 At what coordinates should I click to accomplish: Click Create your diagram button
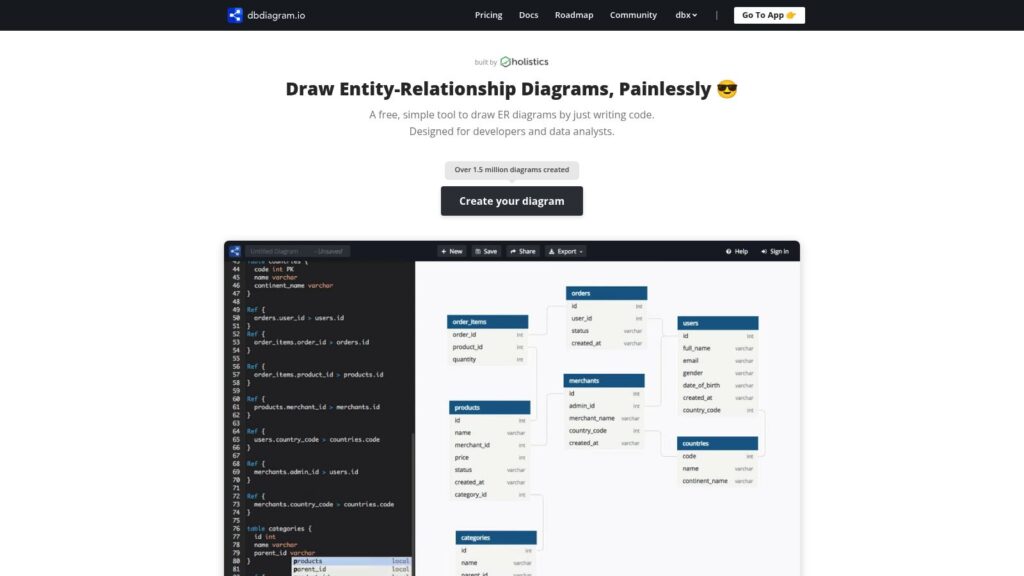pyautogui.click(x=511, y=201)
